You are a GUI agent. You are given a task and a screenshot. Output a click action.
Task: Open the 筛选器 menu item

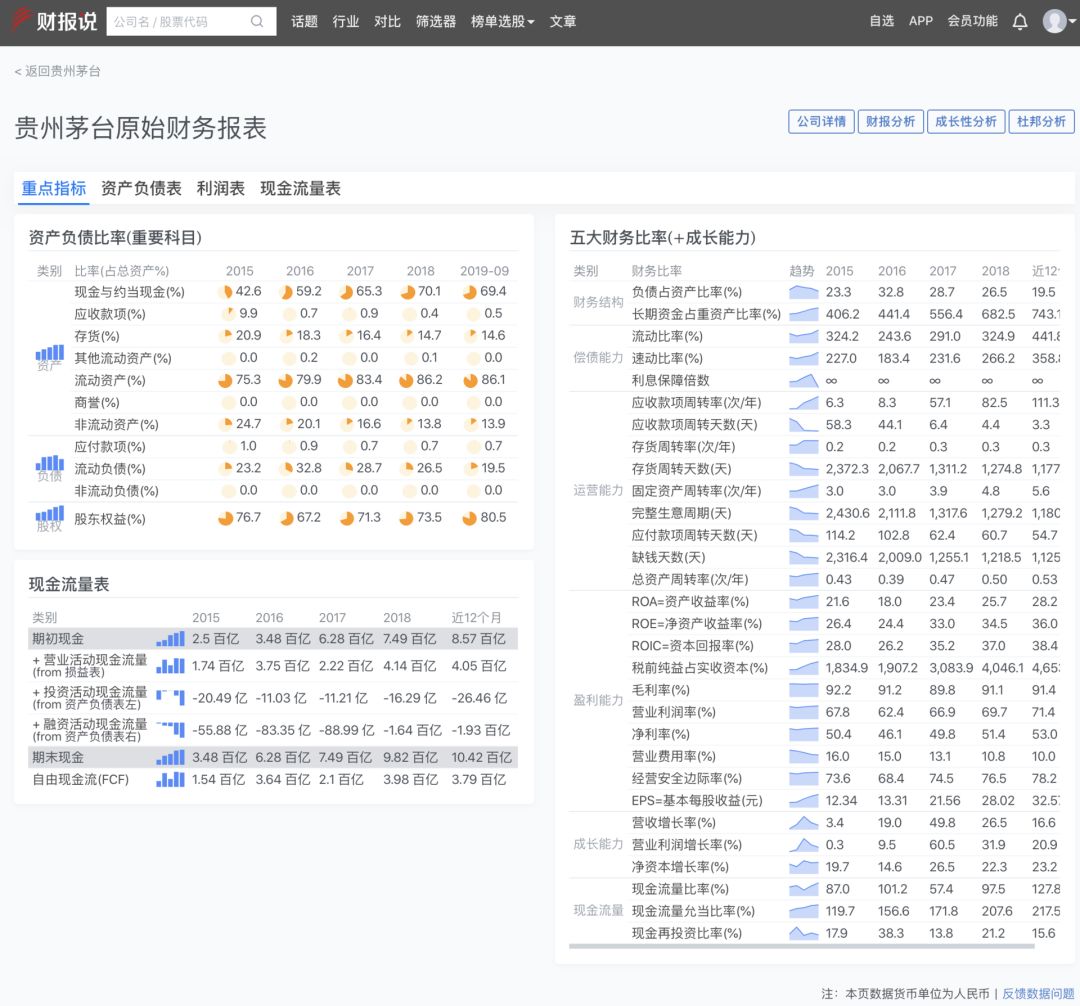tap(435, 21)
